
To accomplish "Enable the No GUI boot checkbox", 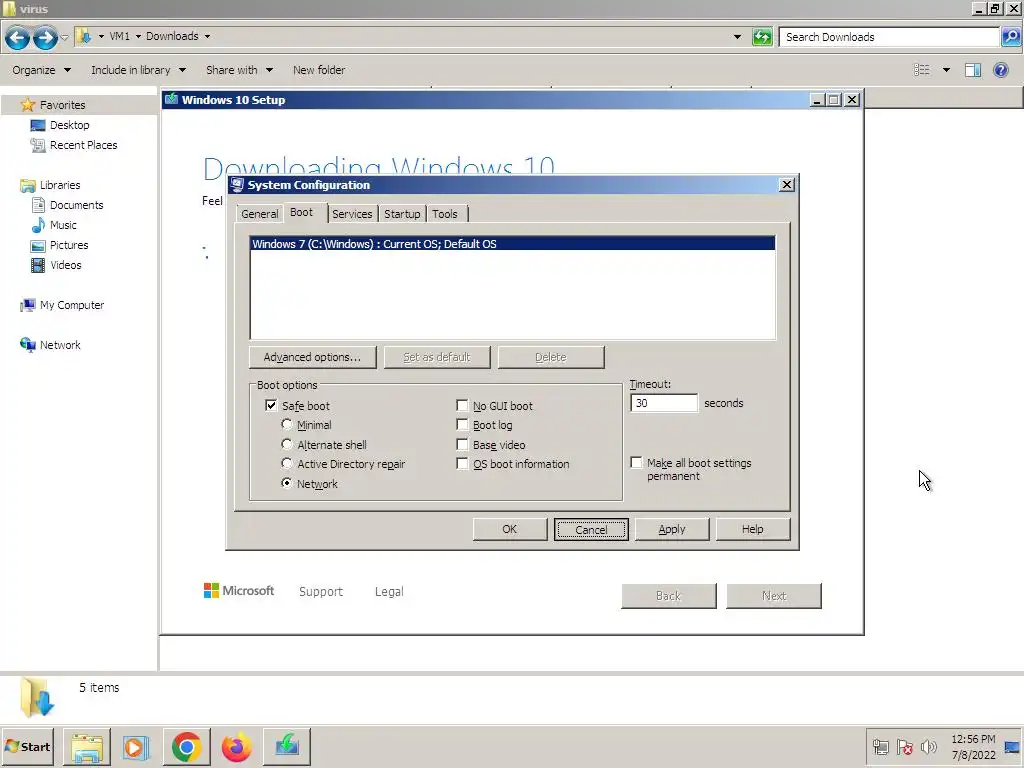I will tap(462, 406).
